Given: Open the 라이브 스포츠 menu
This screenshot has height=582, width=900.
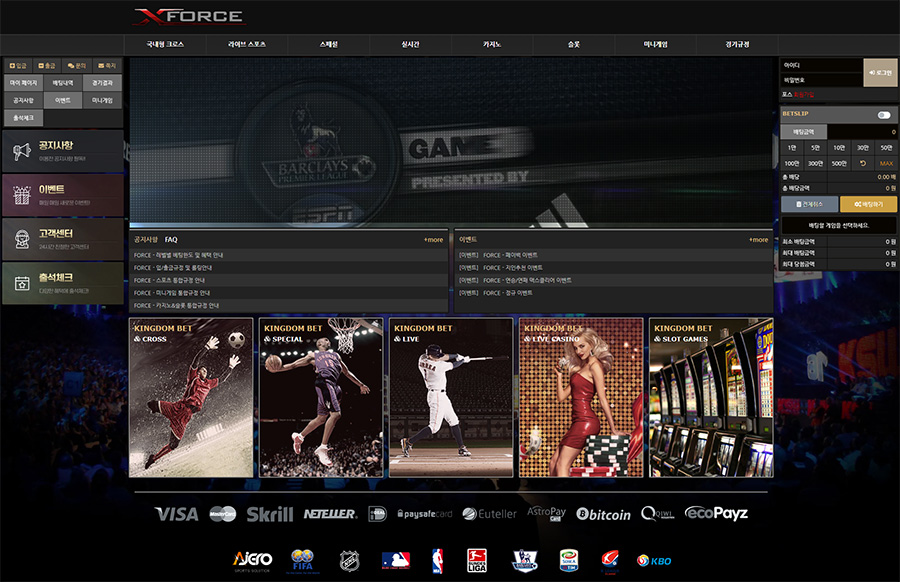Looking at the screenshot, I should pyautogui.click(x=247, y=44).
